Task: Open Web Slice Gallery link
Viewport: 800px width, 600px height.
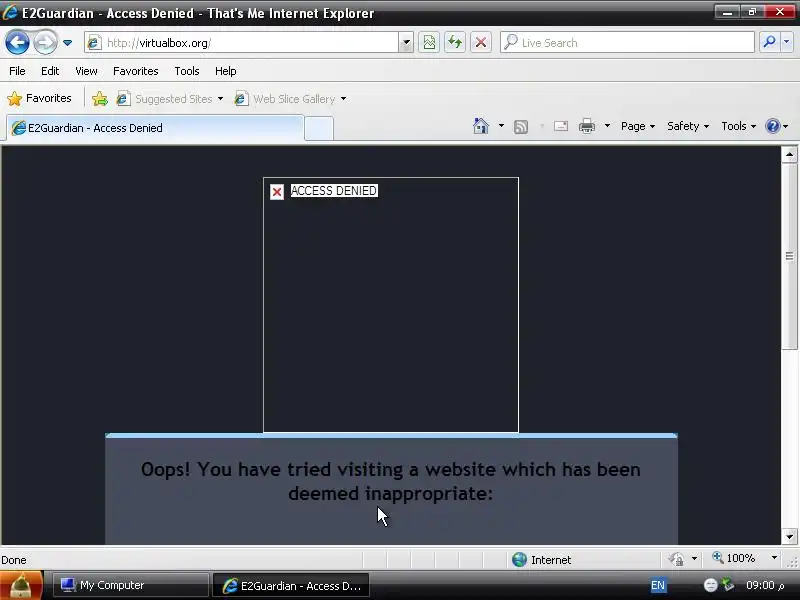Action: [285, 98]
